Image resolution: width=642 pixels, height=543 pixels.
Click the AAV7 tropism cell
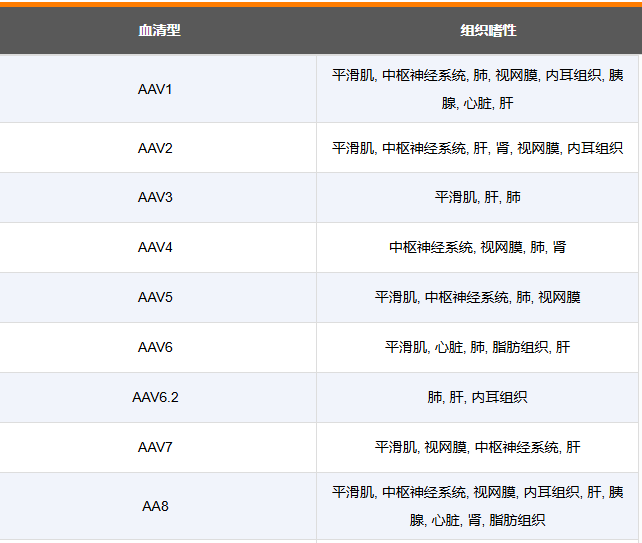477,447
